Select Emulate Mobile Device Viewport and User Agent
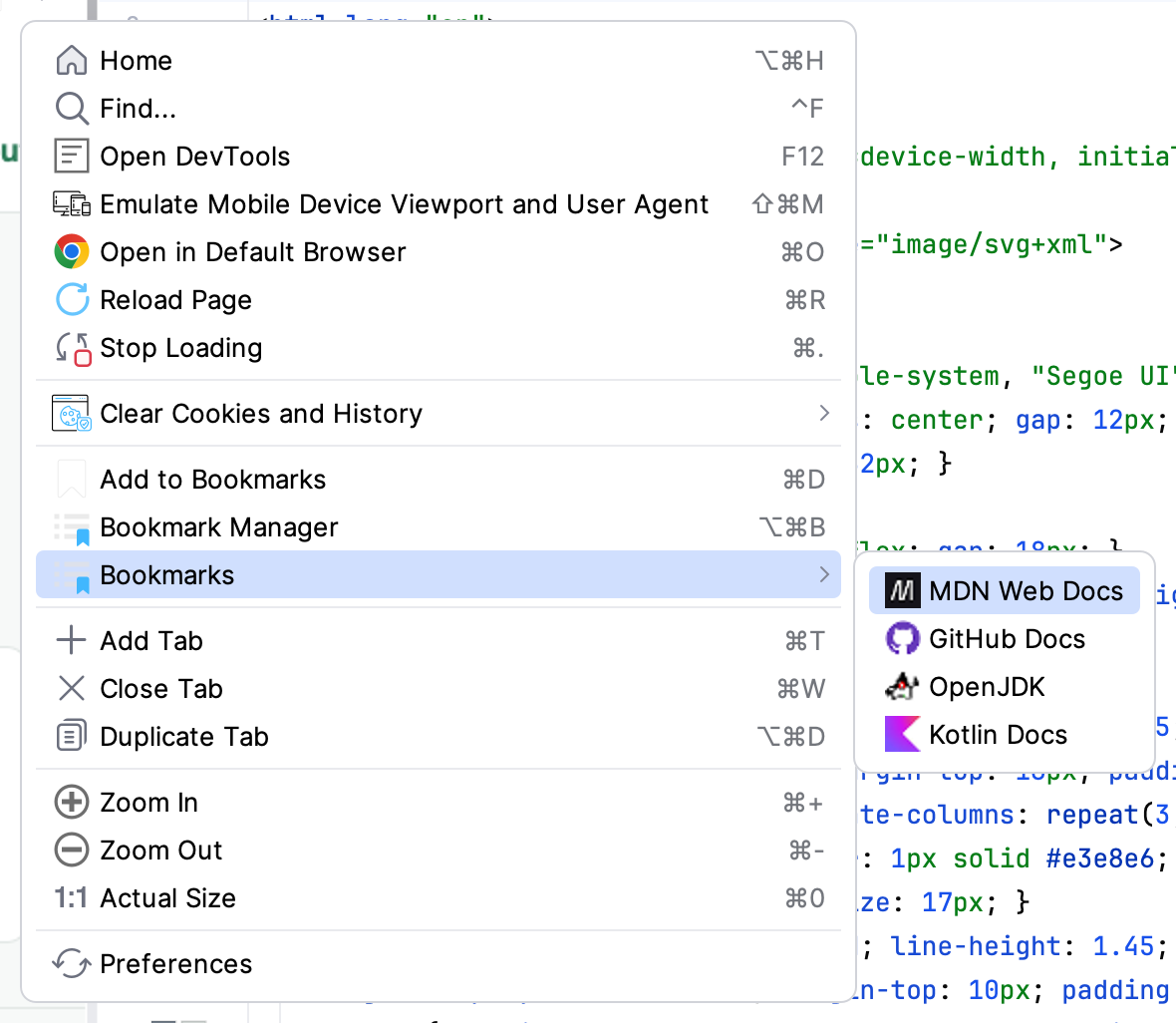 click(x=439, y=204)
